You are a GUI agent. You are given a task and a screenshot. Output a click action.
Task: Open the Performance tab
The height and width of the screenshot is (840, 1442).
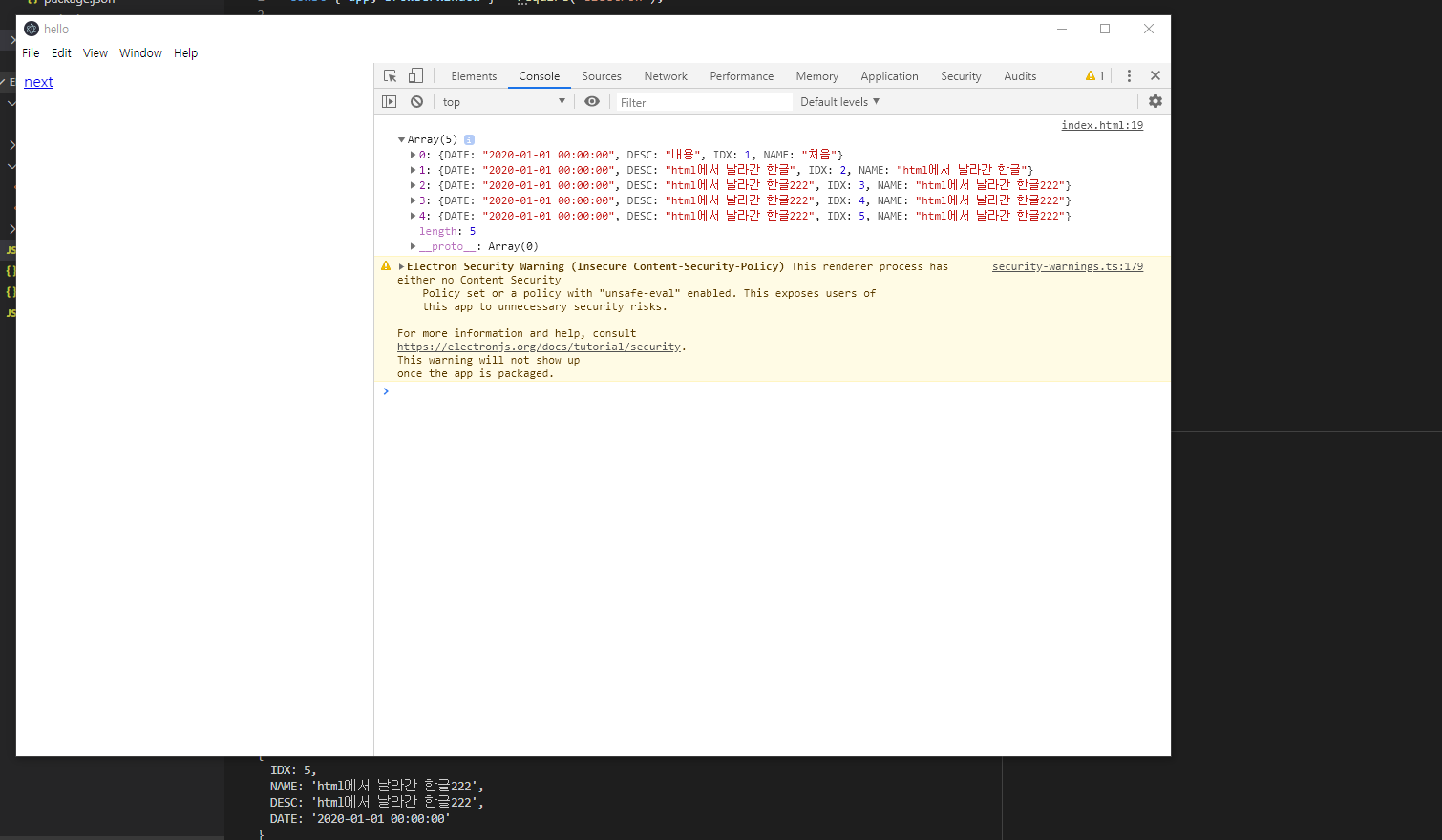tap(742, 76)
